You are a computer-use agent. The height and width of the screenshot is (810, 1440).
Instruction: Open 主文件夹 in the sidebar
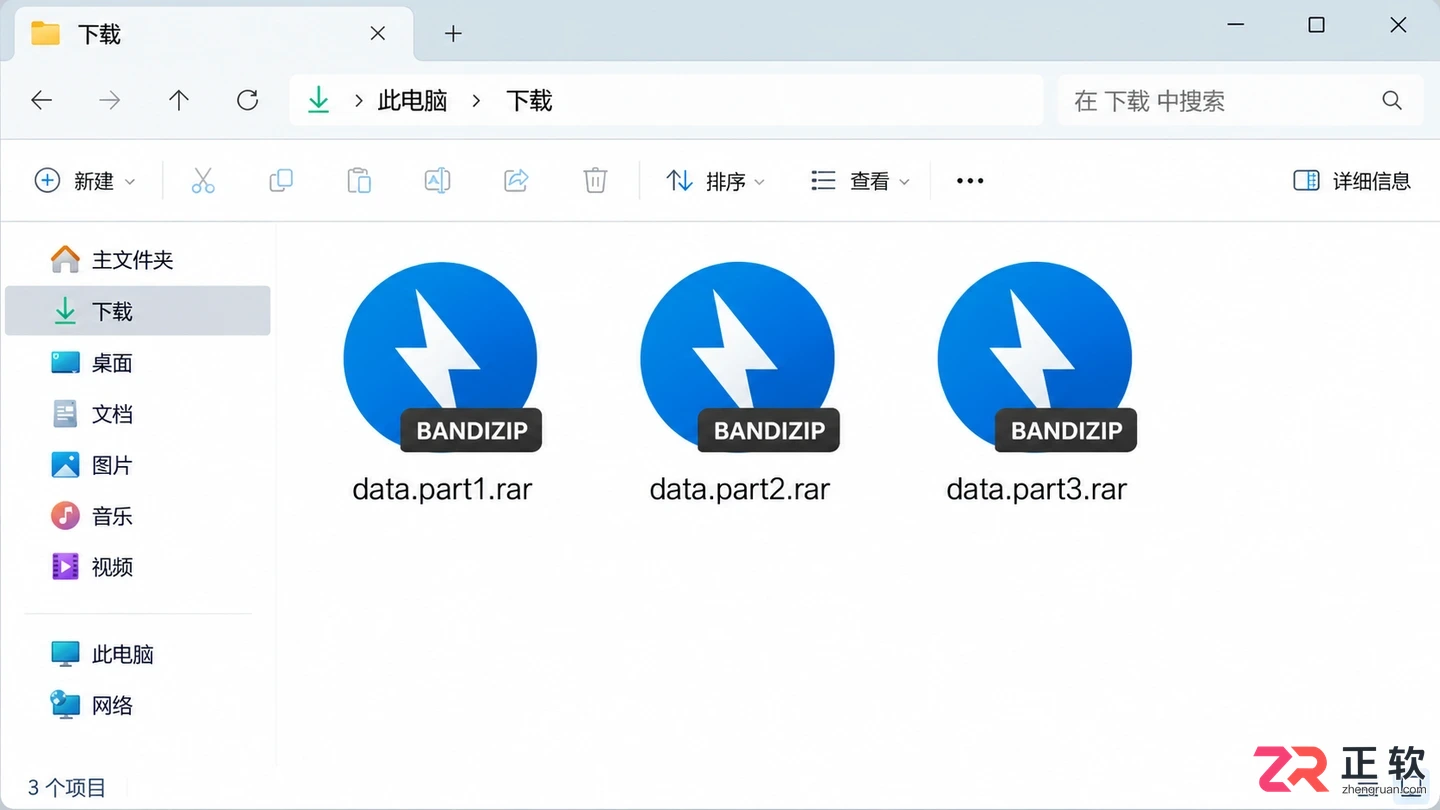click(137, 260)
